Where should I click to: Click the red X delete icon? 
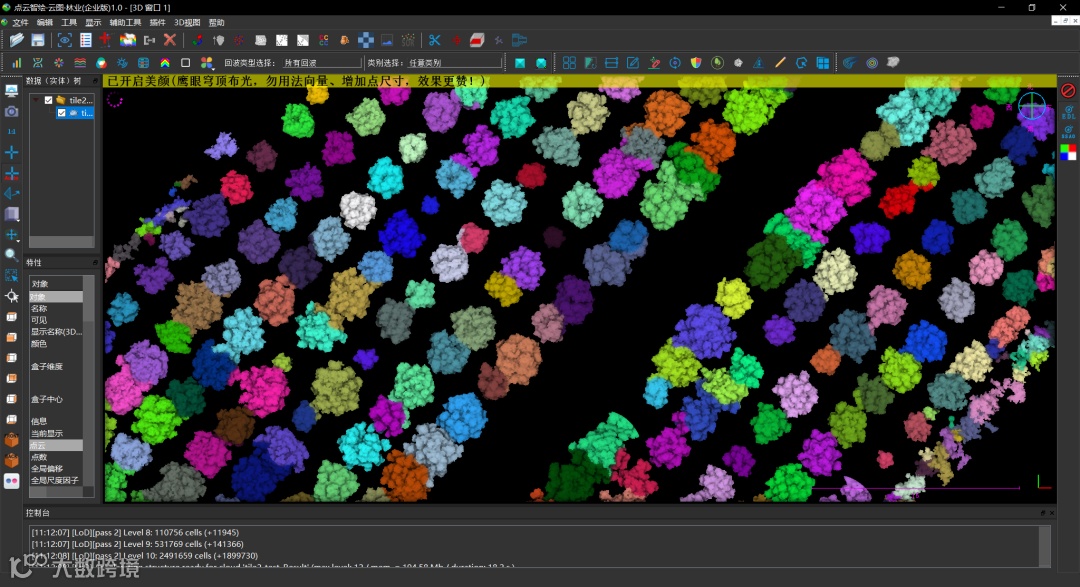point(170,40)
